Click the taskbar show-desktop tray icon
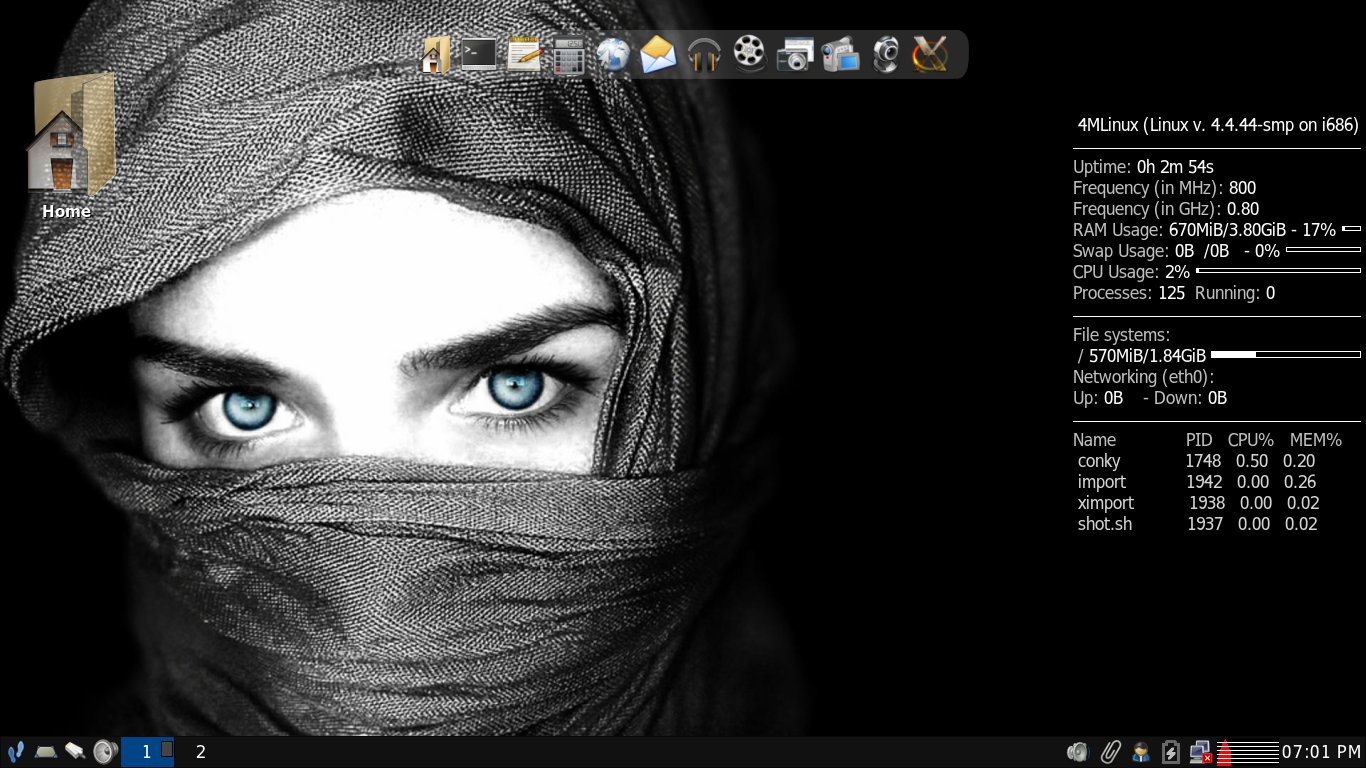 pos(44,751)
